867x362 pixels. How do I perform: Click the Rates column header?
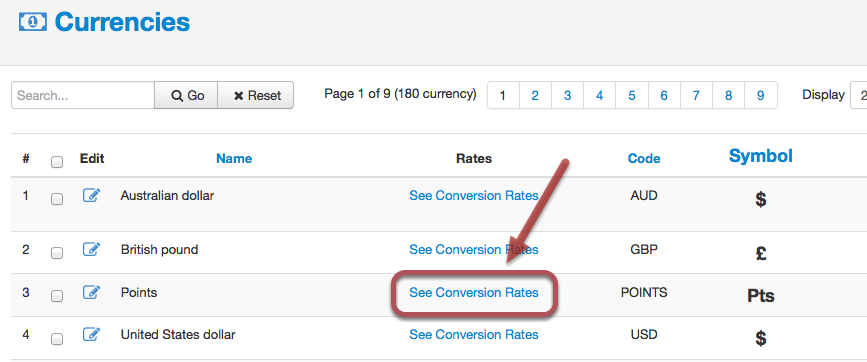coord(474,159)
